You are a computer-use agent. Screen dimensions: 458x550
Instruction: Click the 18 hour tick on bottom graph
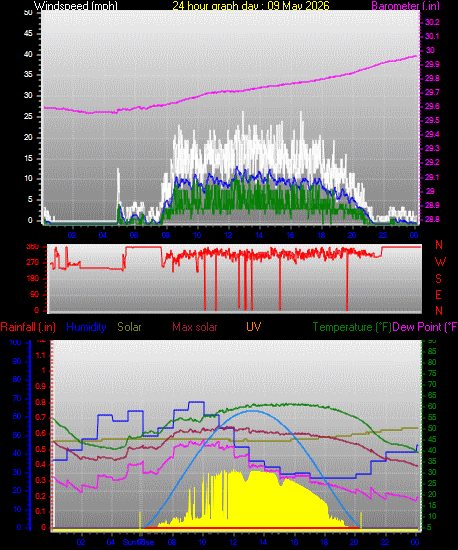coord(324,542)
